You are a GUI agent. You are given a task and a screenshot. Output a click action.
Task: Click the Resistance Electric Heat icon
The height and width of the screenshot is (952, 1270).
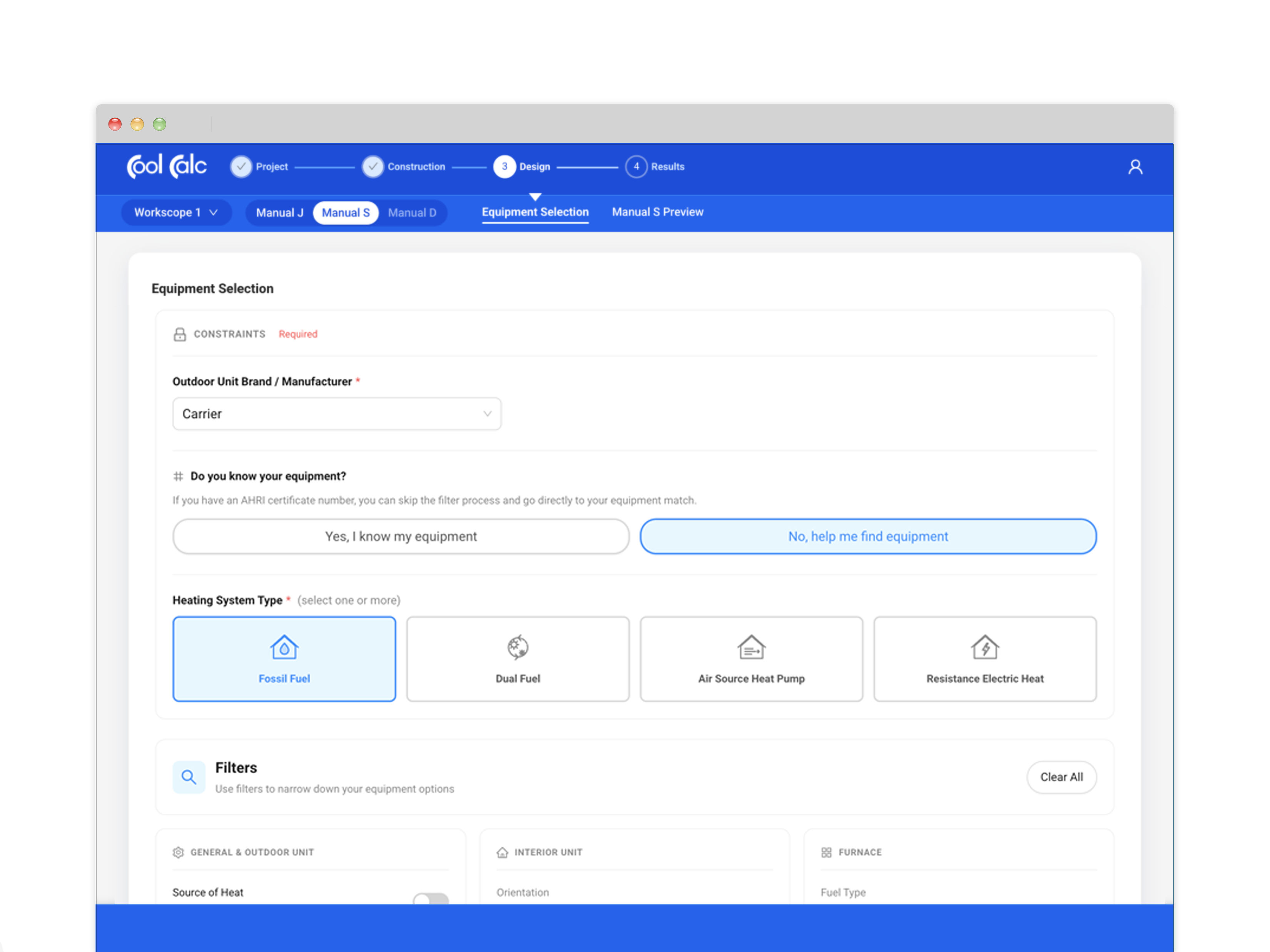click(x=985, y=647)
